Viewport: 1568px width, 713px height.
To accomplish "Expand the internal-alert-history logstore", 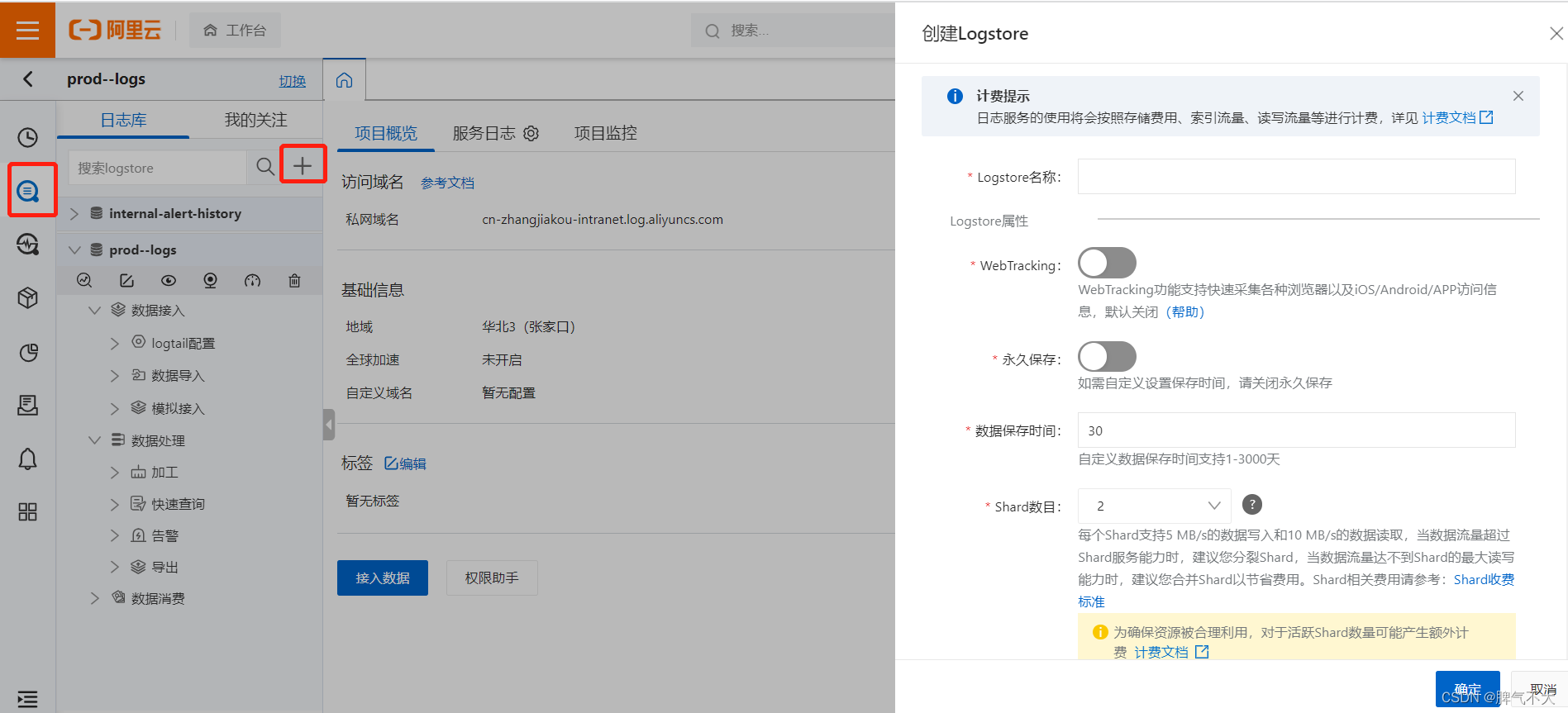I will pos(74,214).
